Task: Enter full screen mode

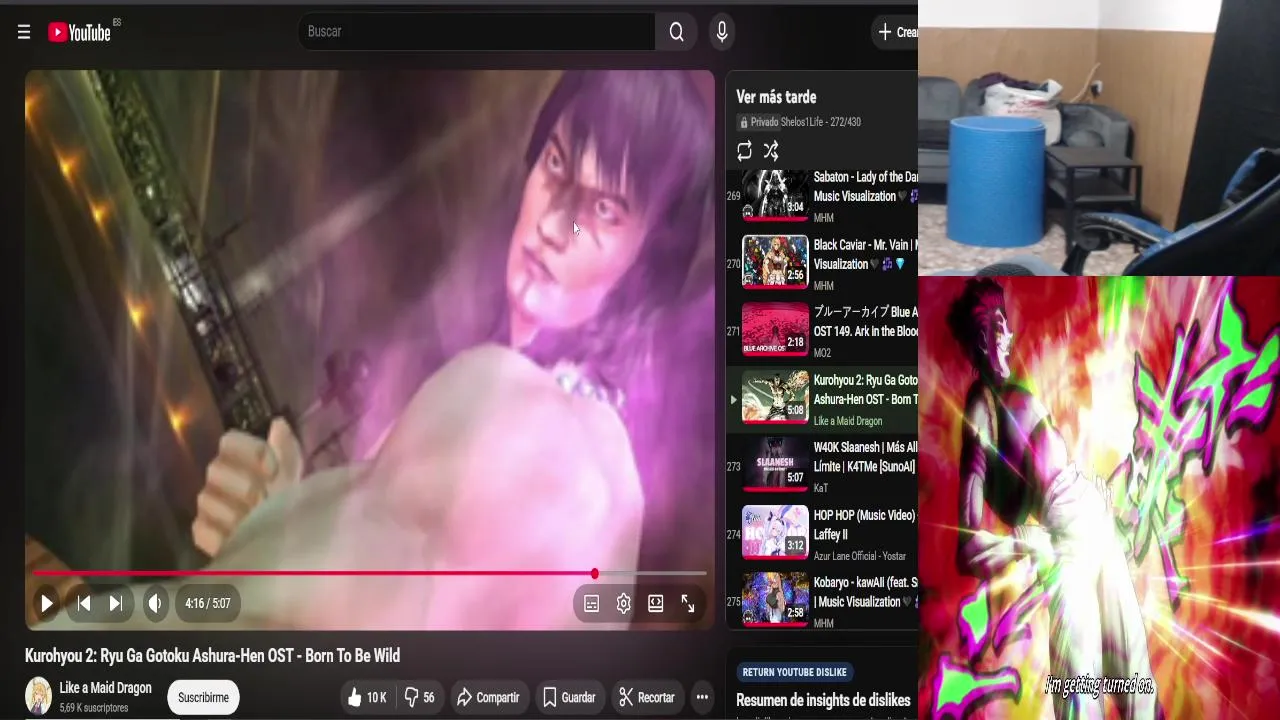Action: (688, 604)
